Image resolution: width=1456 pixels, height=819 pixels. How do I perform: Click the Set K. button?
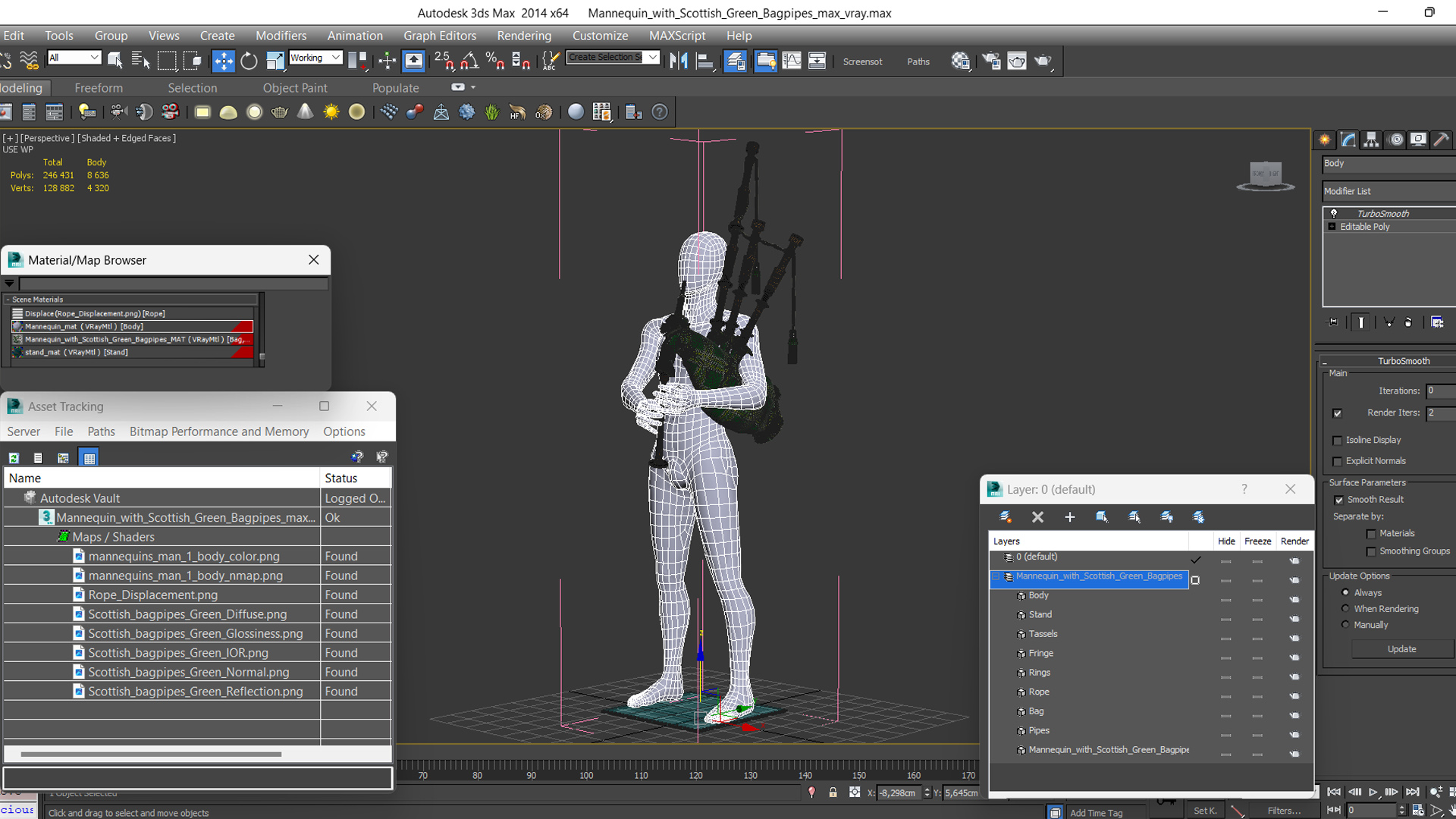pos(1205,811)
